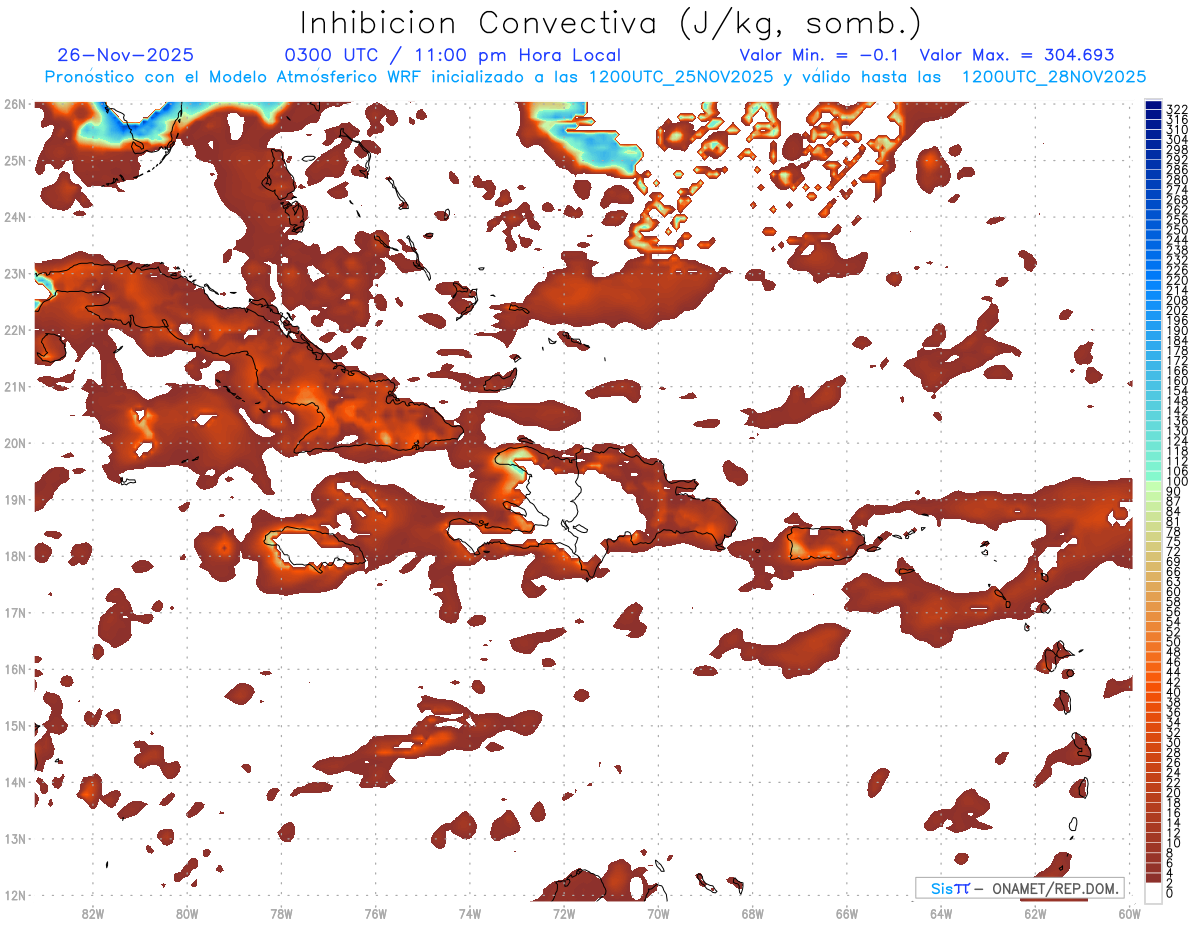Click the '60W' longitude label
1200x927 pixels.
point(1130,913)
